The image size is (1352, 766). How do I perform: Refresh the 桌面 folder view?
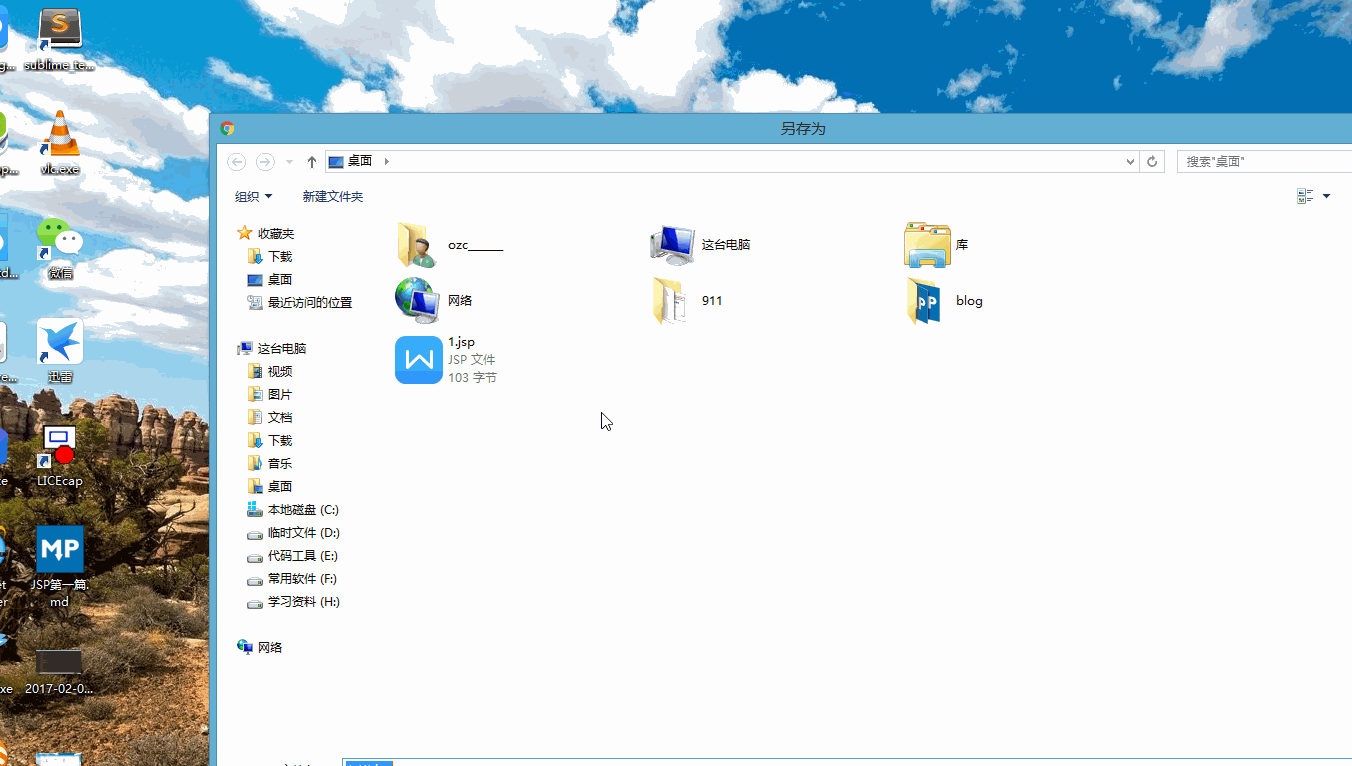click(1152, 161)
